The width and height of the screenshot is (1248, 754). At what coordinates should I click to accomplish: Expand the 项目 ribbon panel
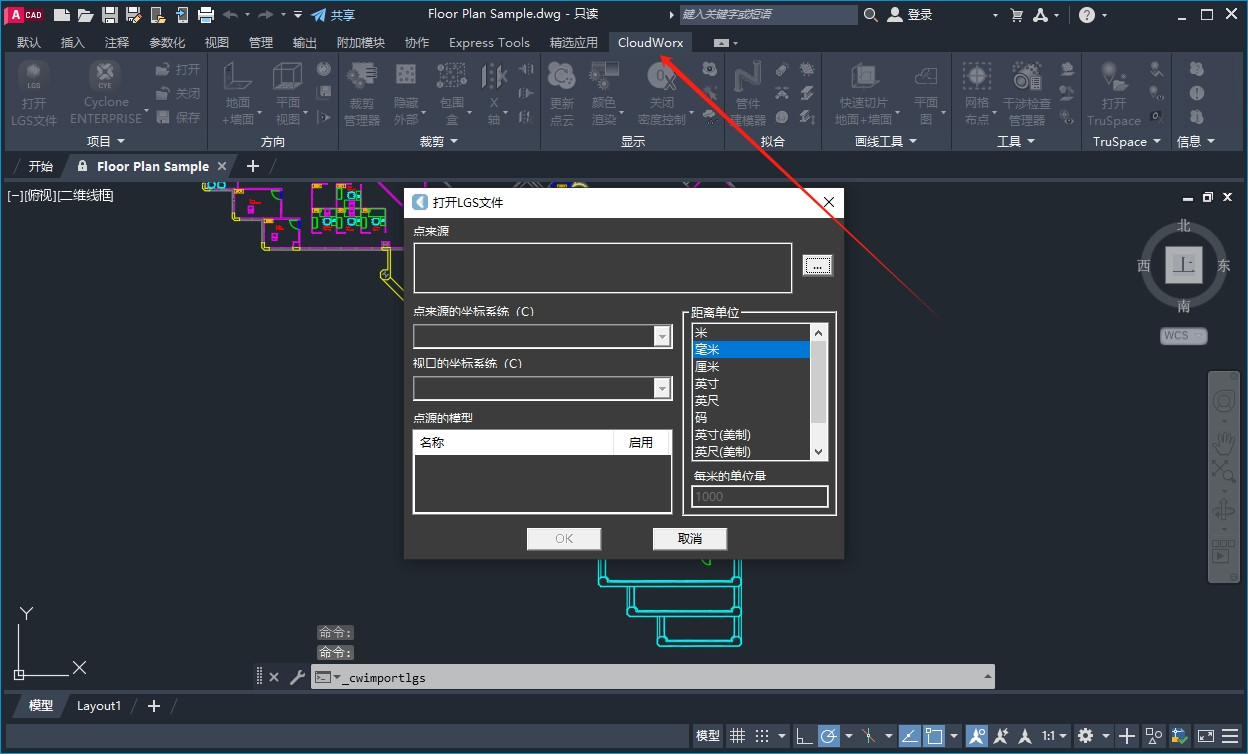106,141
